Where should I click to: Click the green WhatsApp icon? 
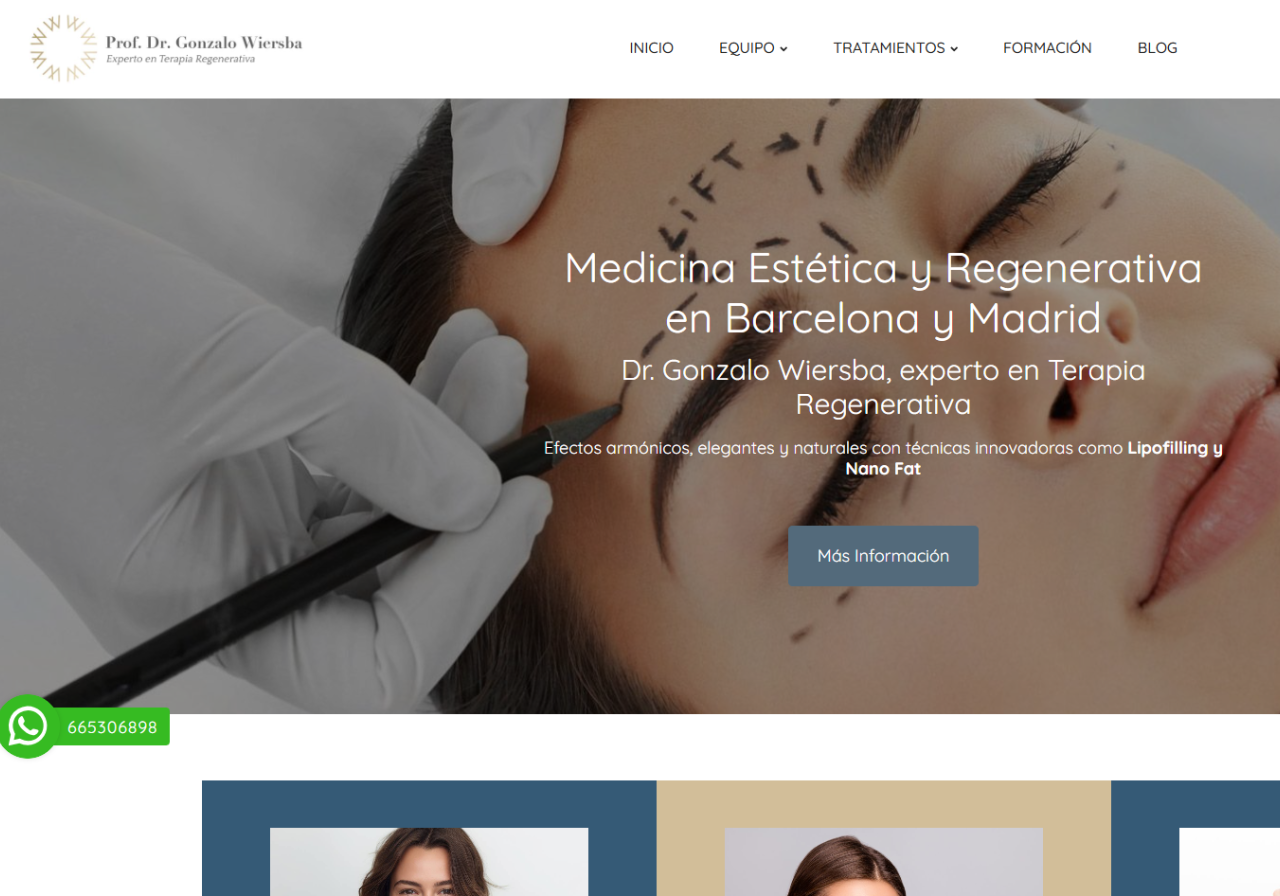28,727
